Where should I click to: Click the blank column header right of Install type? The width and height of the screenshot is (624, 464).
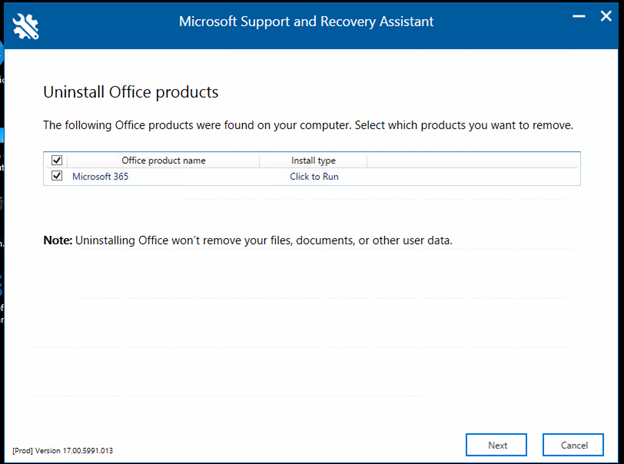tap(472, 160)
